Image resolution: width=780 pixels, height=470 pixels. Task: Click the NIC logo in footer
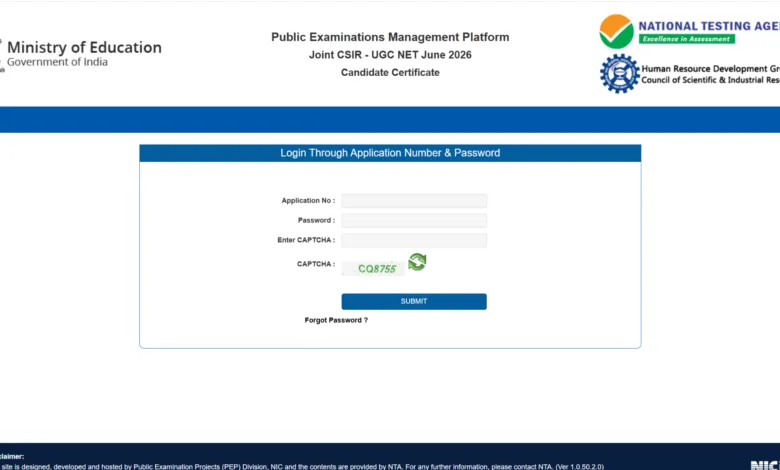click(x=765, y=466)
